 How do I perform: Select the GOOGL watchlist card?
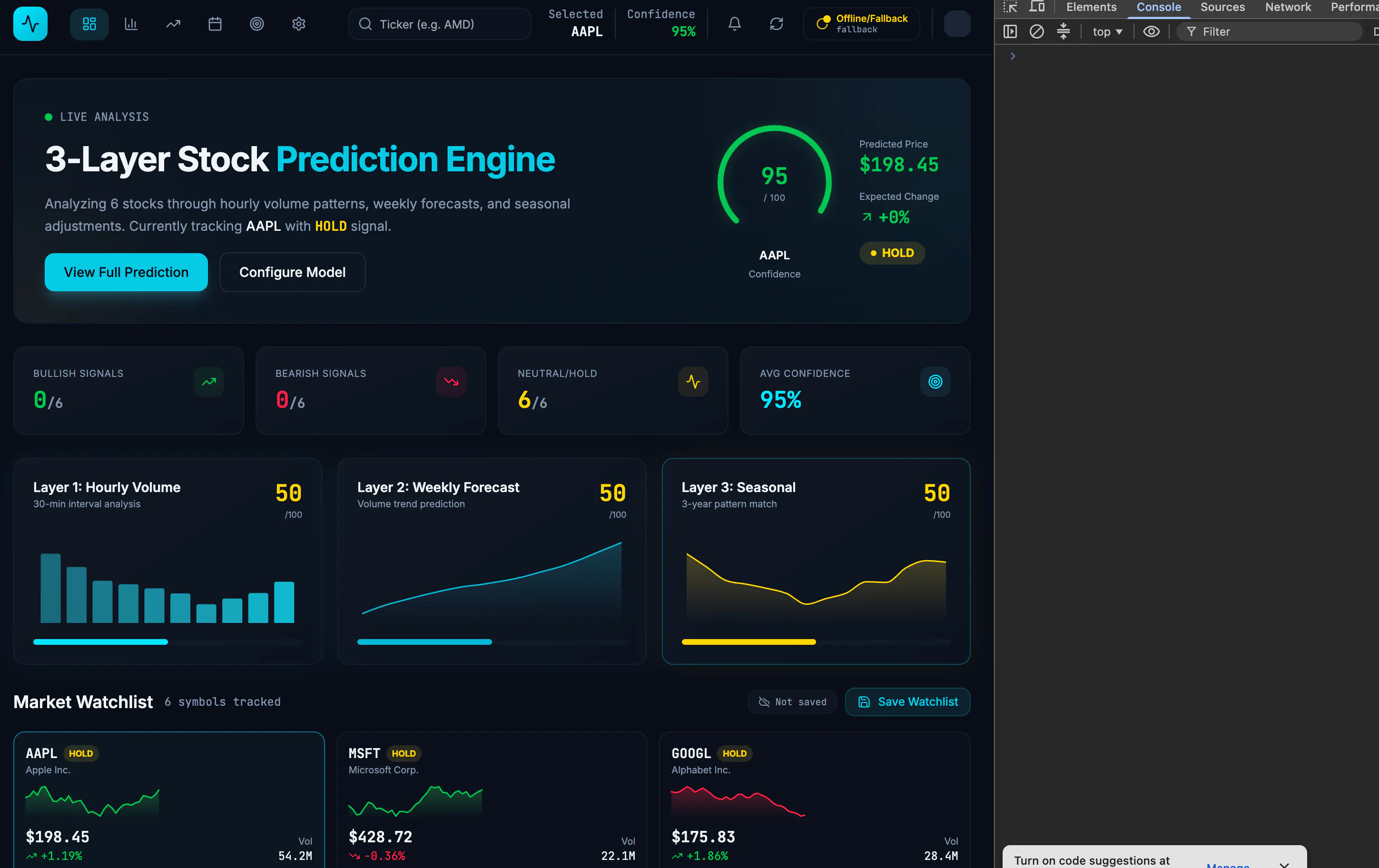point(815,800)
